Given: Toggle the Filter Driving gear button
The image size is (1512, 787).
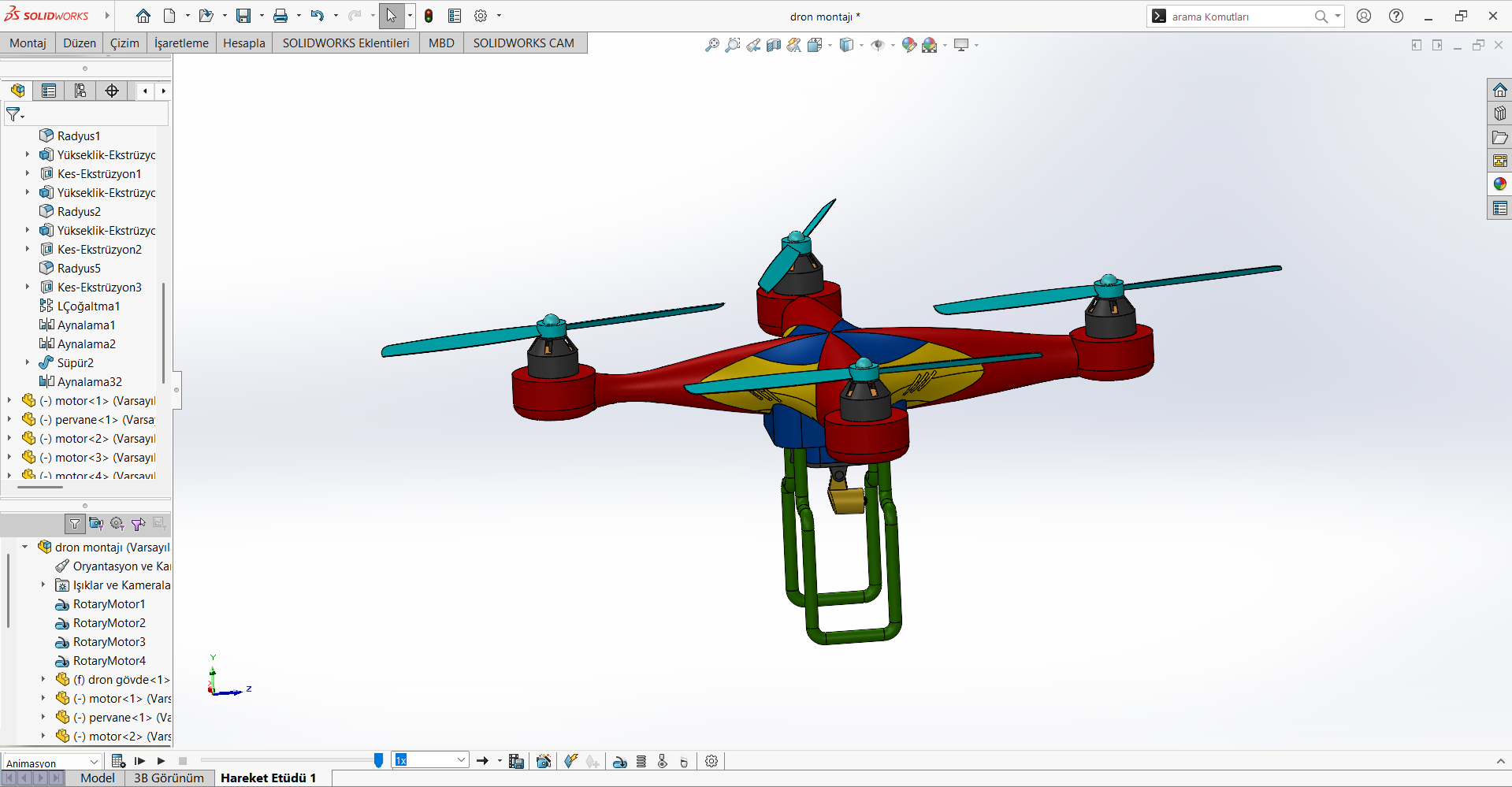Looking at the screenshot, I should click(x=117, y=524).
